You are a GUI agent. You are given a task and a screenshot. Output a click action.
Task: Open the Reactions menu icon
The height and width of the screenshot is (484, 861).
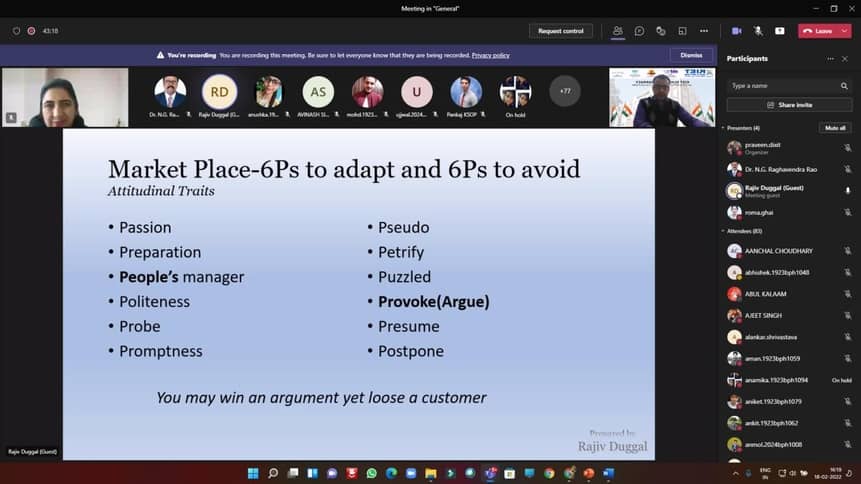pyautogui.click(x=661, y=31)
